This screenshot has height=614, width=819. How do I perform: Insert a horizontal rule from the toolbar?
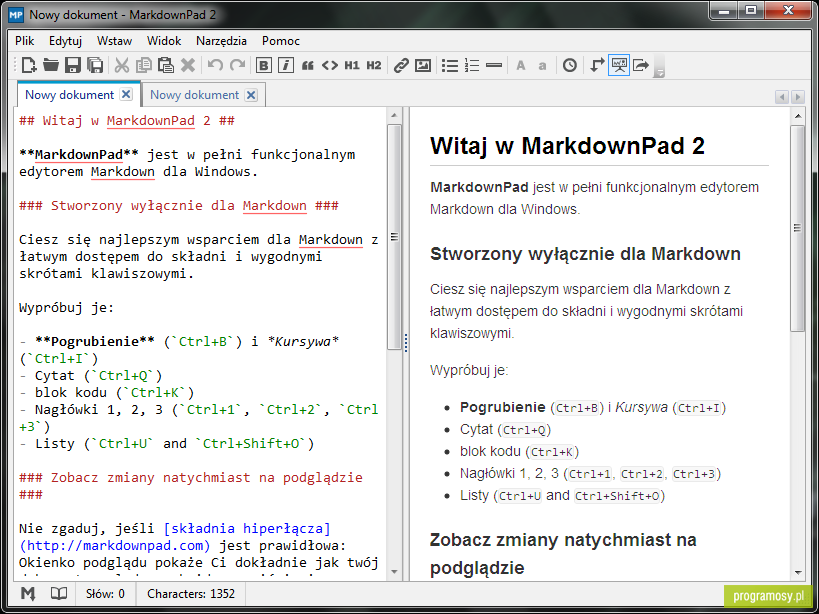click(494, 65)
